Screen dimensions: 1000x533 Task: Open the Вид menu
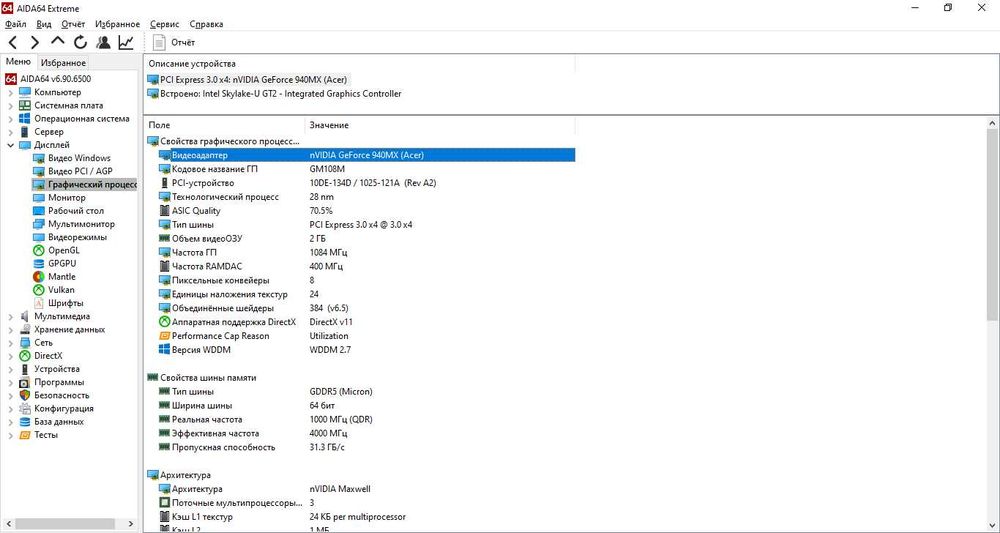pyautogui.click(x=44, y=24)
